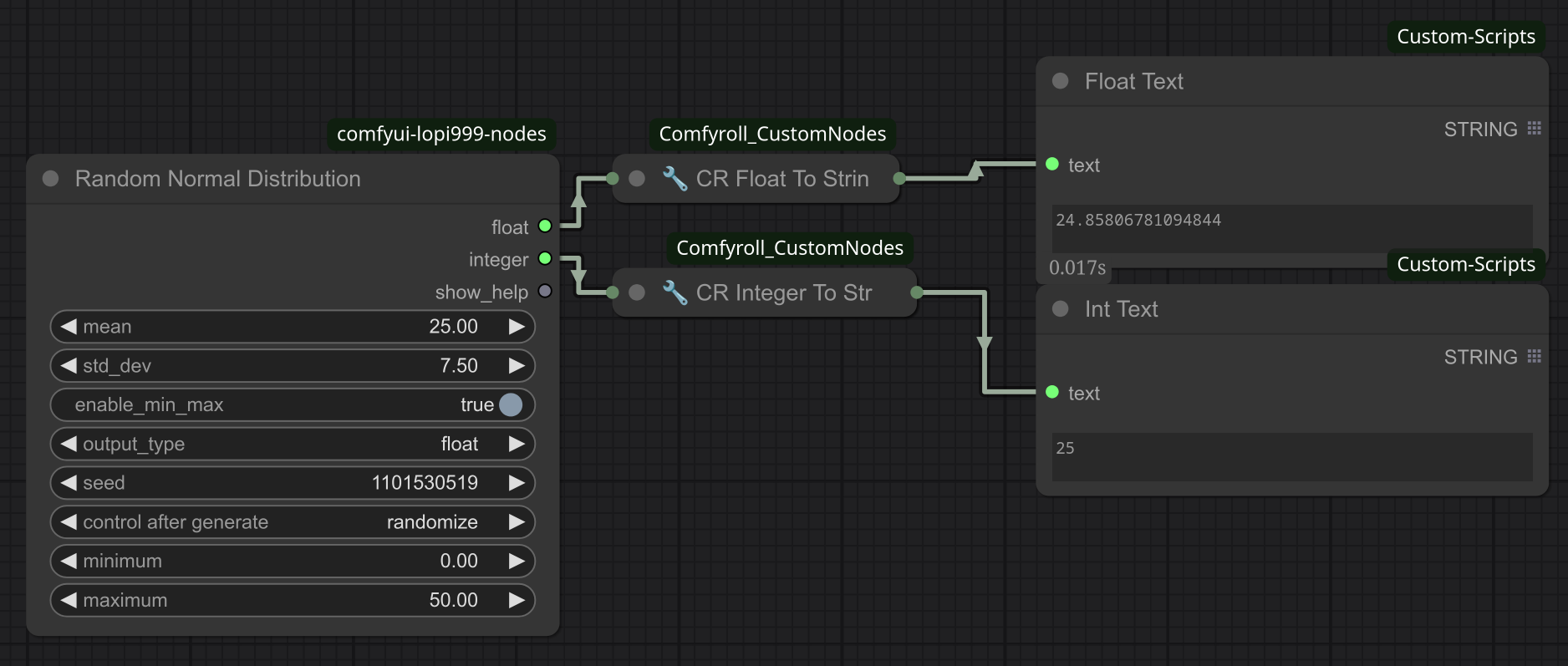Click the wrench icon on CR Integer To String
This screenshot has width=1568, height=666.
[x=675, y=292]
